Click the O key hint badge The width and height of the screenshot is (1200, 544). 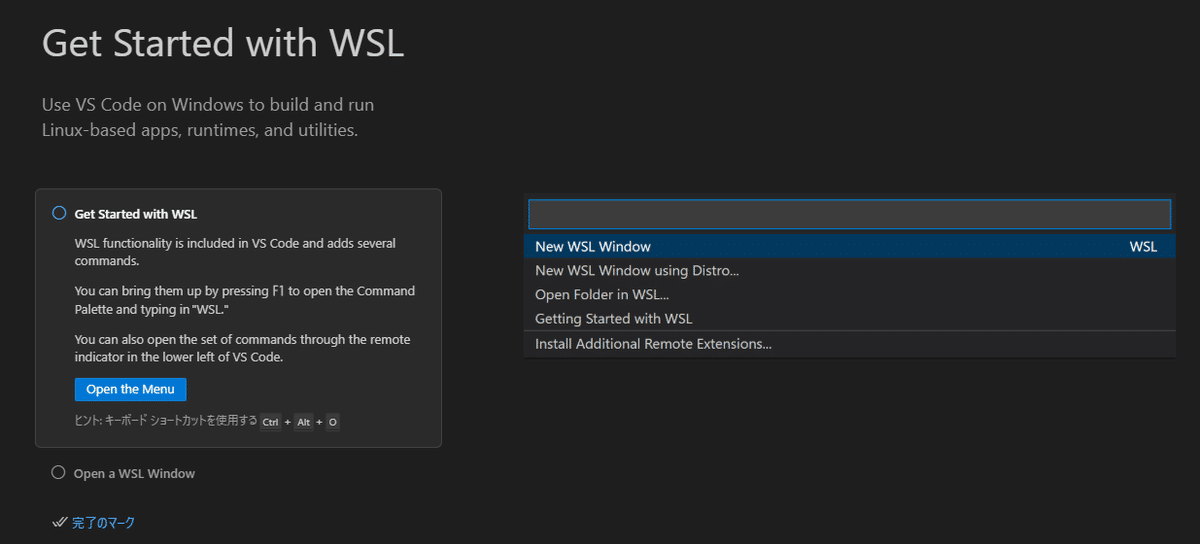tap(333, 422)
